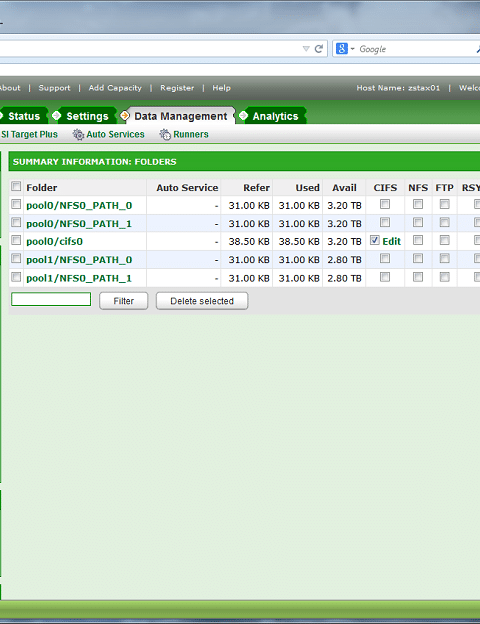Edit CIFS settings for pool0/cifs0
This screenshot has width=480, height=624.
[391, 241]
